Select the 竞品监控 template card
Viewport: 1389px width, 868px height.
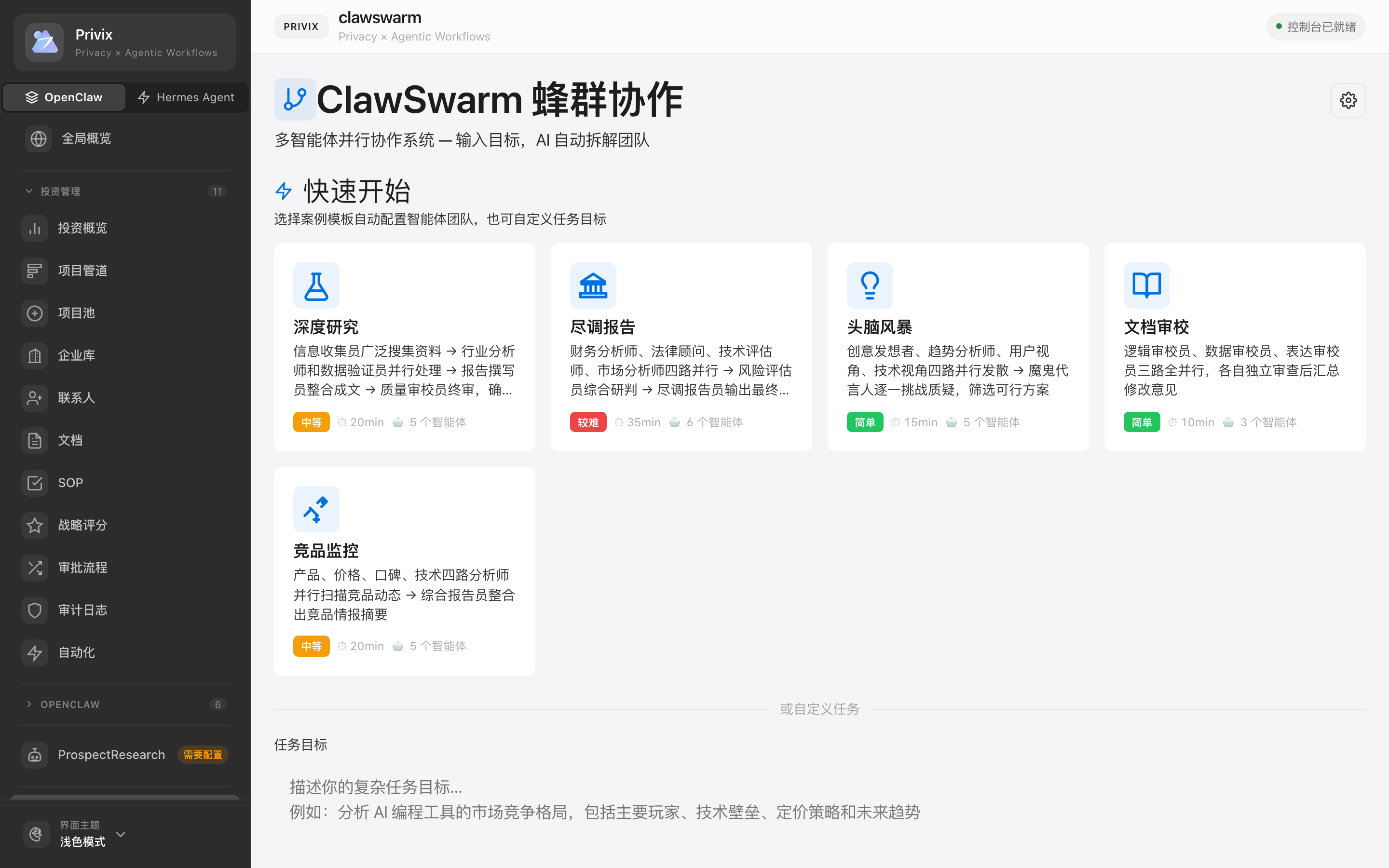tap(404, 571)
